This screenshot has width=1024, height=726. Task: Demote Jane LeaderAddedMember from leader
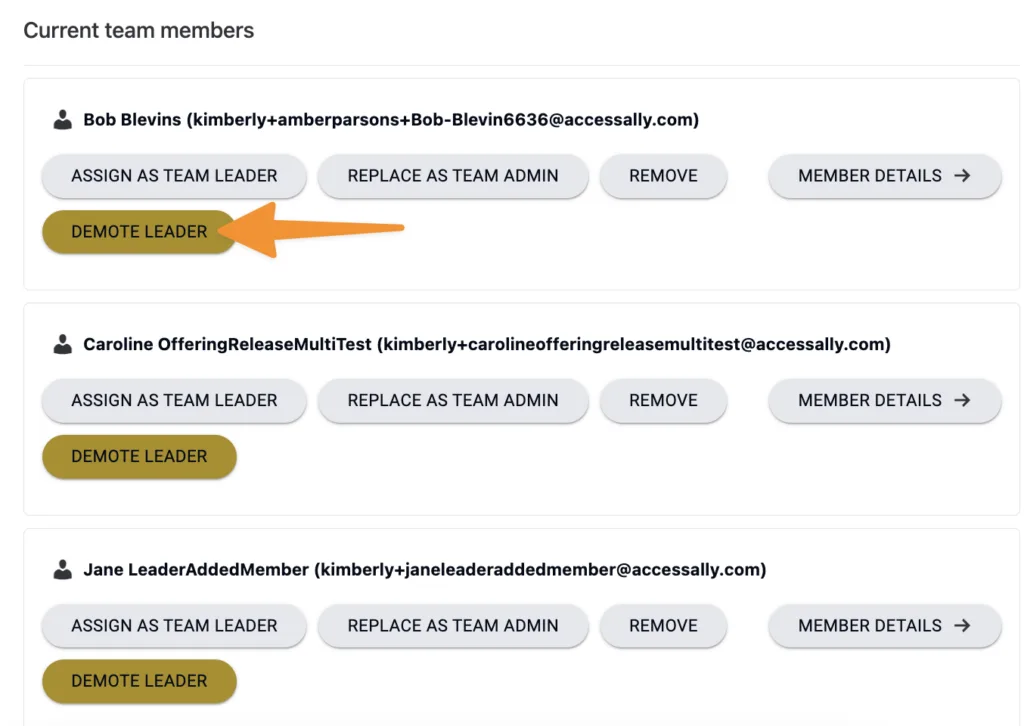click(139, 681)
